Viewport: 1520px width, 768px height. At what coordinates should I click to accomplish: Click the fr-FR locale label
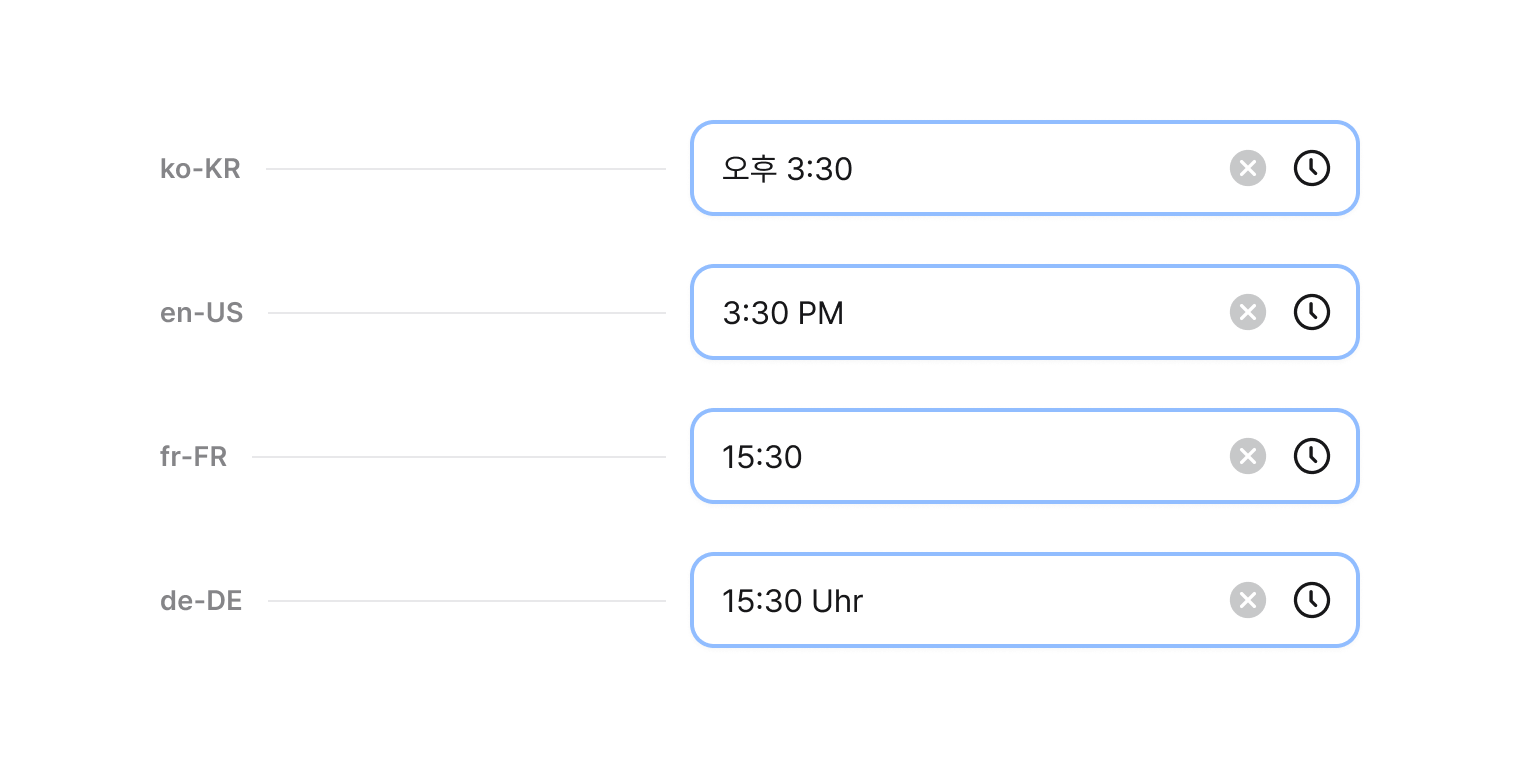(194, 457)
